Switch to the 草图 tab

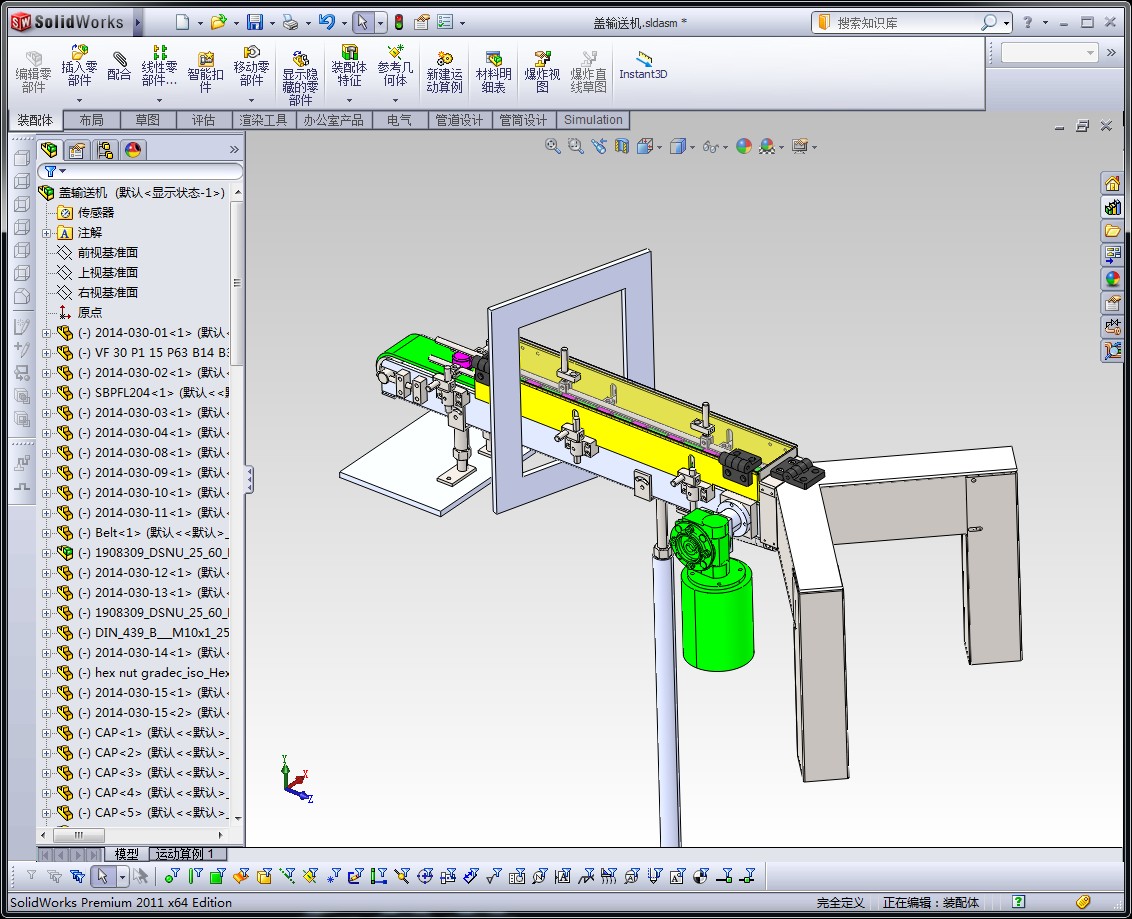tap(147, 120)
